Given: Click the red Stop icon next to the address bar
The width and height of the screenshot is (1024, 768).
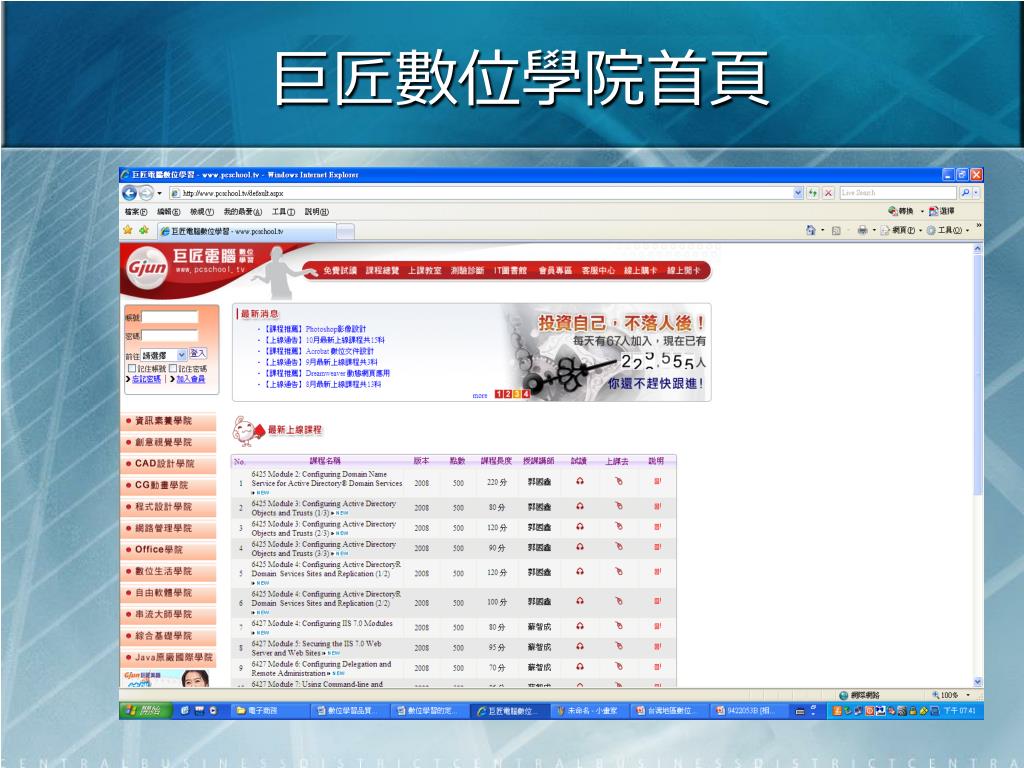Looking at the screenshot, I should click(x=828, y=193).
